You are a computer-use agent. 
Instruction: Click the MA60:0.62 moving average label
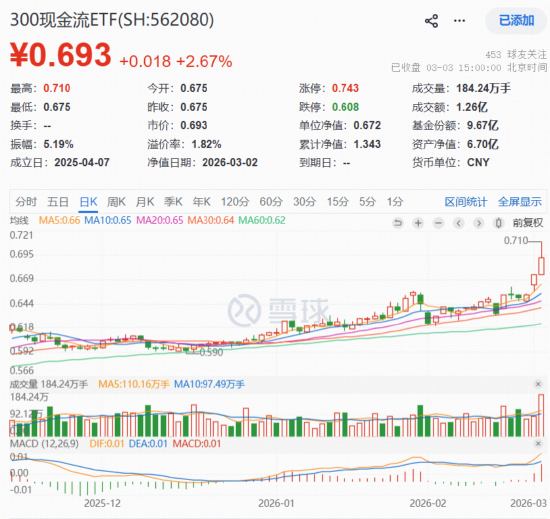coord(262,220)
